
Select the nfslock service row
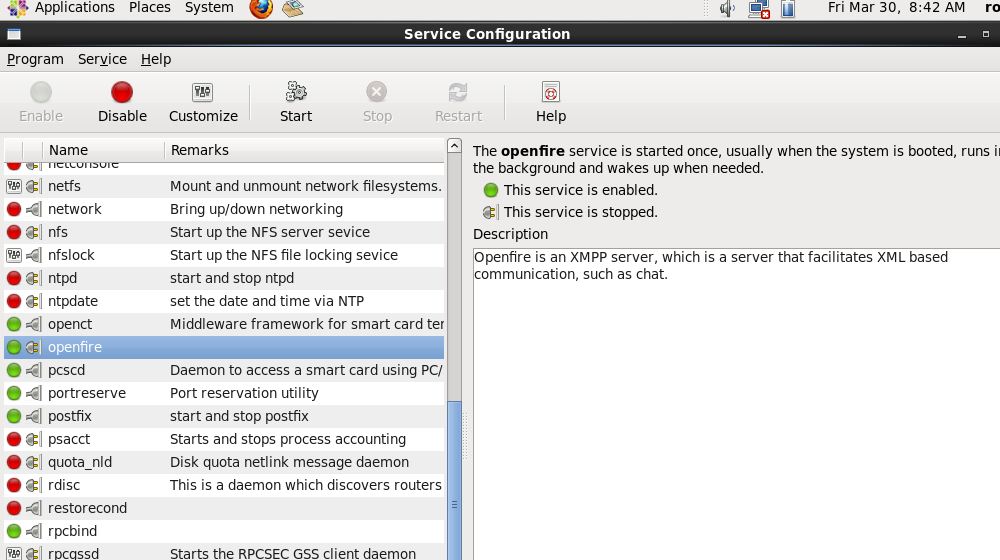tap(224, 255)
